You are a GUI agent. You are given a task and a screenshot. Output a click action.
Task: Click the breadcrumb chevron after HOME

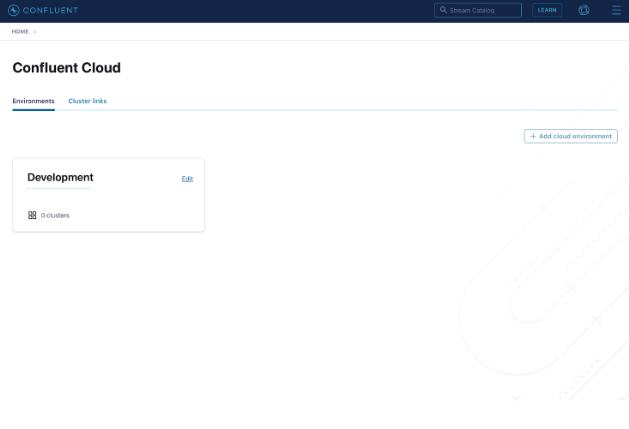[x=35, y=32]
